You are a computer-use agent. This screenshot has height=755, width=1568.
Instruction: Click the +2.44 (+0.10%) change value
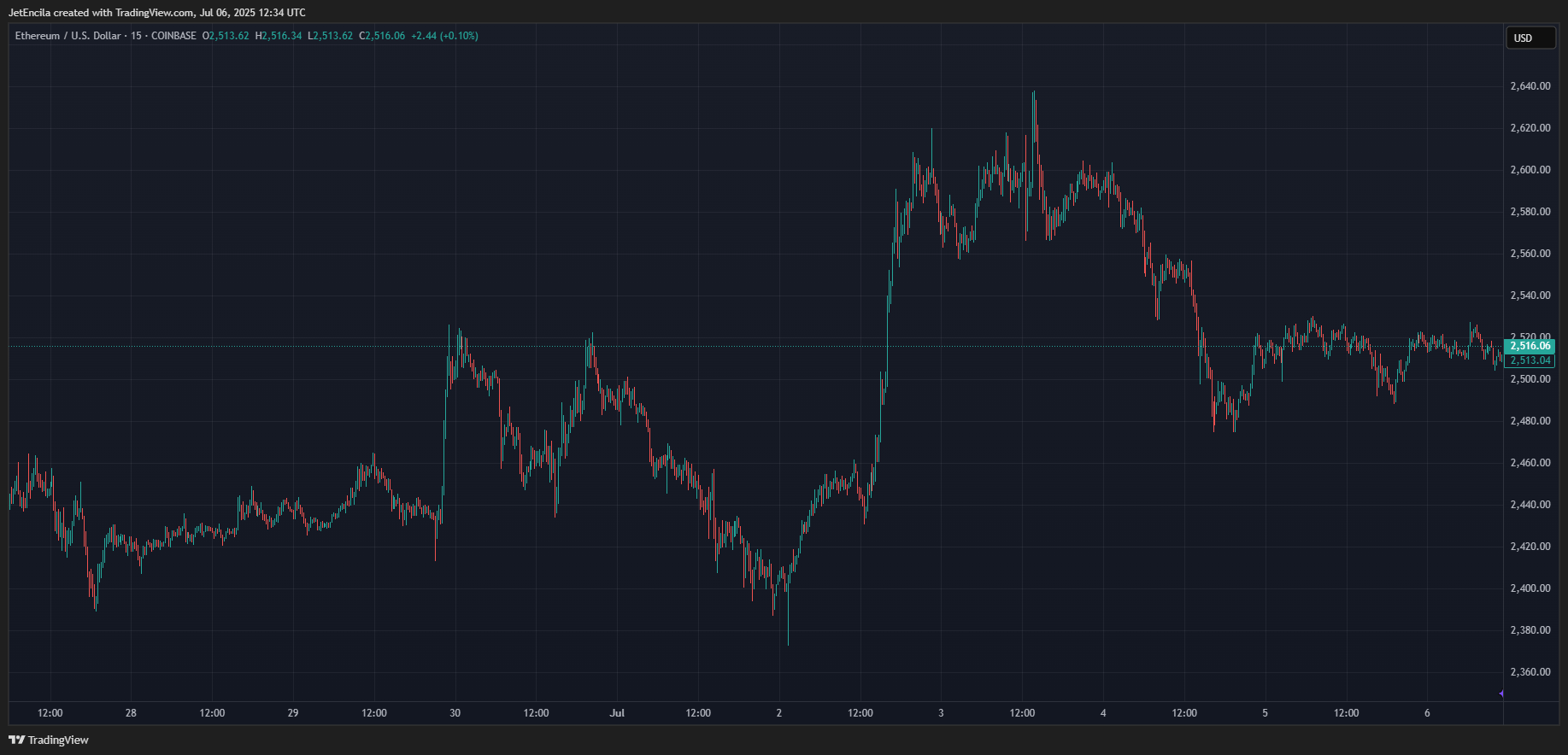(x=444, y=36)
